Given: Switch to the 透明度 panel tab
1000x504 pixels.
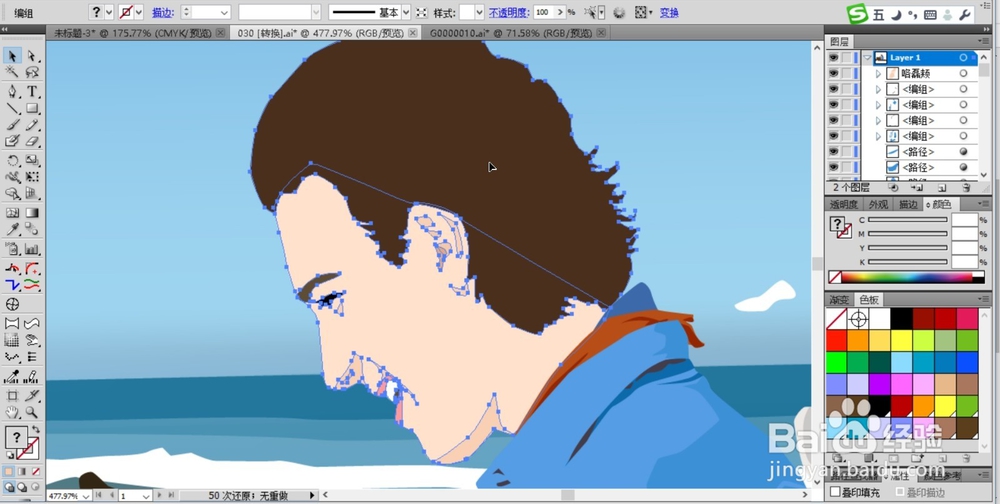Looking at the screenshot, I should point(844,204).
